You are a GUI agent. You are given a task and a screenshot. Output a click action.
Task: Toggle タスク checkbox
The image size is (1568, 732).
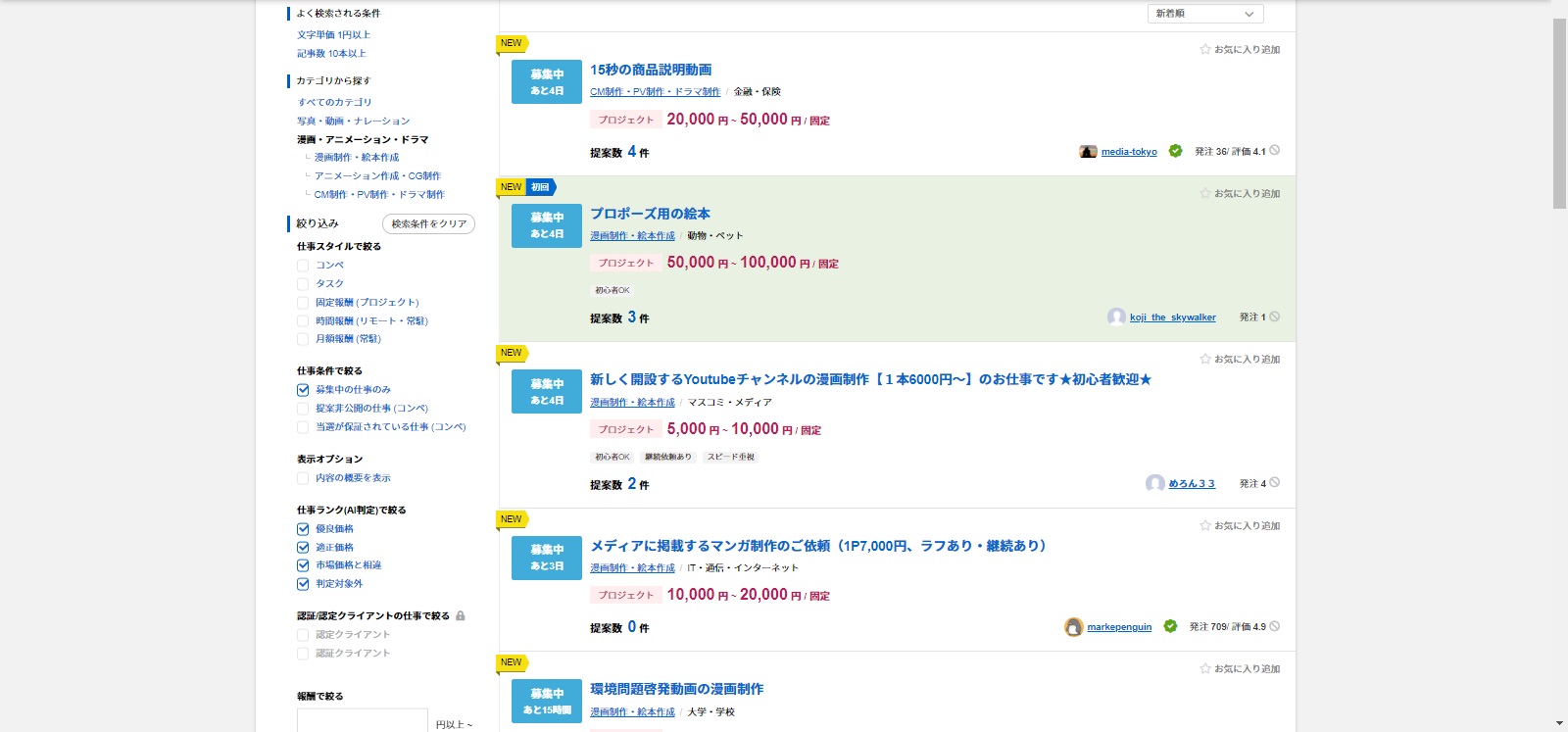pyautogui.click(x=303, y=284)
